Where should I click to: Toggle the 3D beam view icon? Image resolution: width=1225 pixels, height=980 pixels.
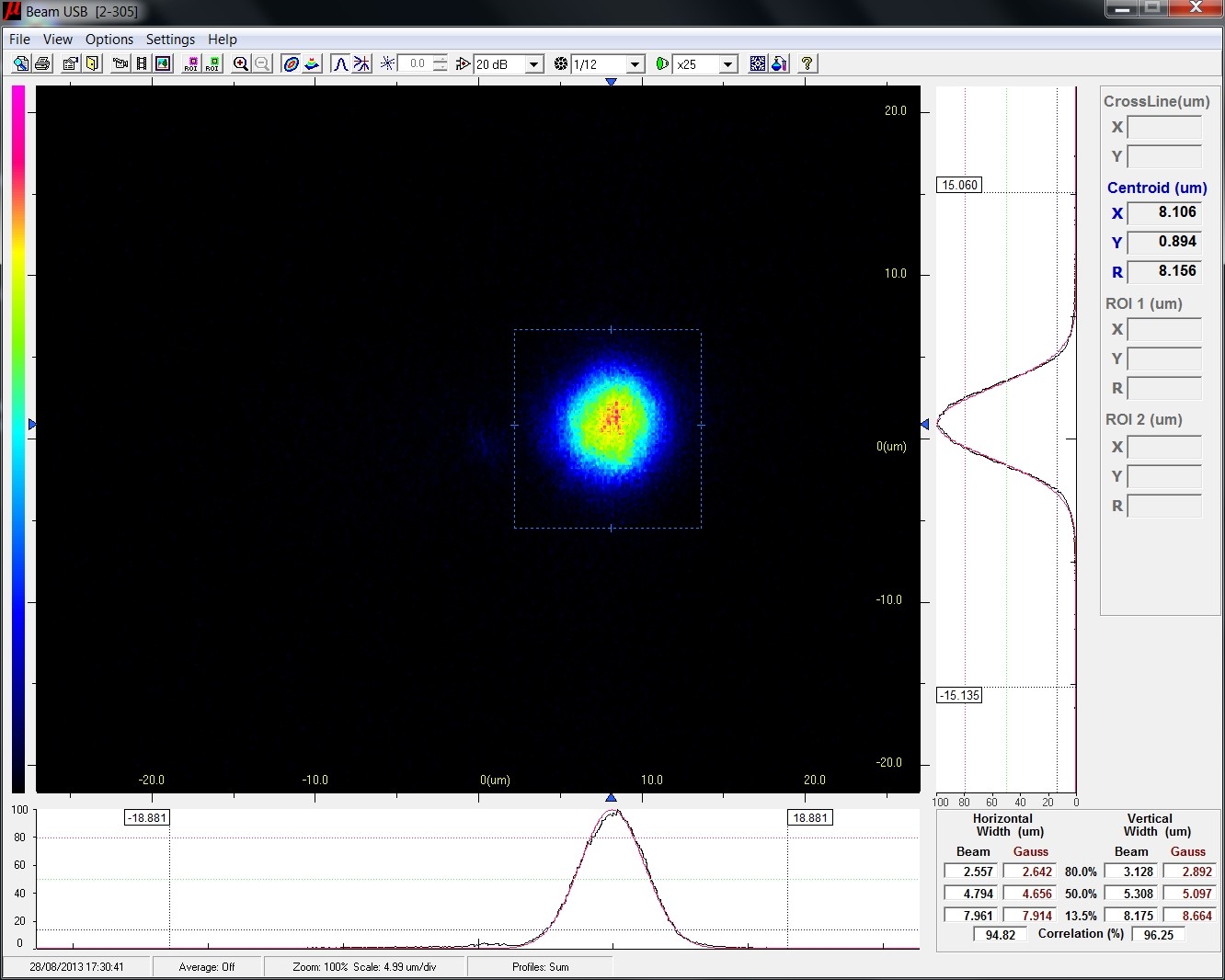pos(313,63)
